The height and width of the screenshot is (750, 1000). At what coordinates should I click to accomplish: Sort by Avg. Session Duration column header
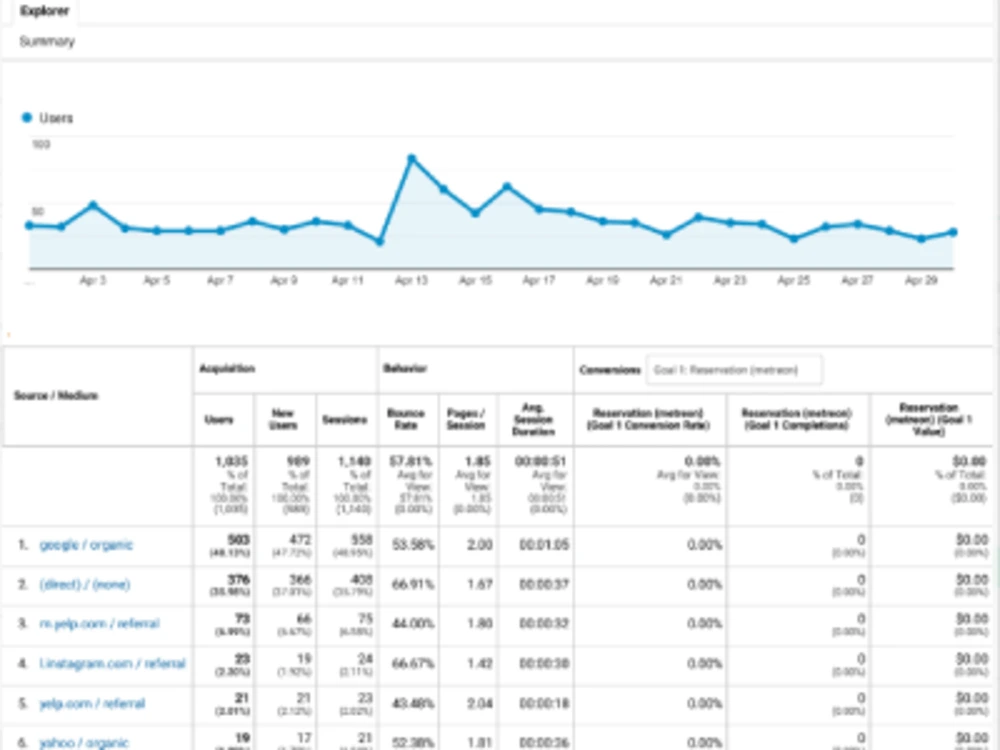[x=534, y=419]
